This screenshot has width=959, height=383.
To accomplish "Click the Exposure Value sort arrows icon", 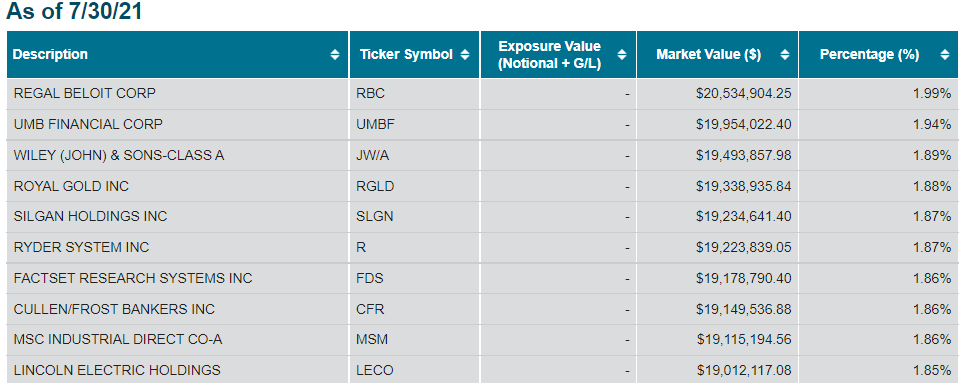I will tap(622, 54).
